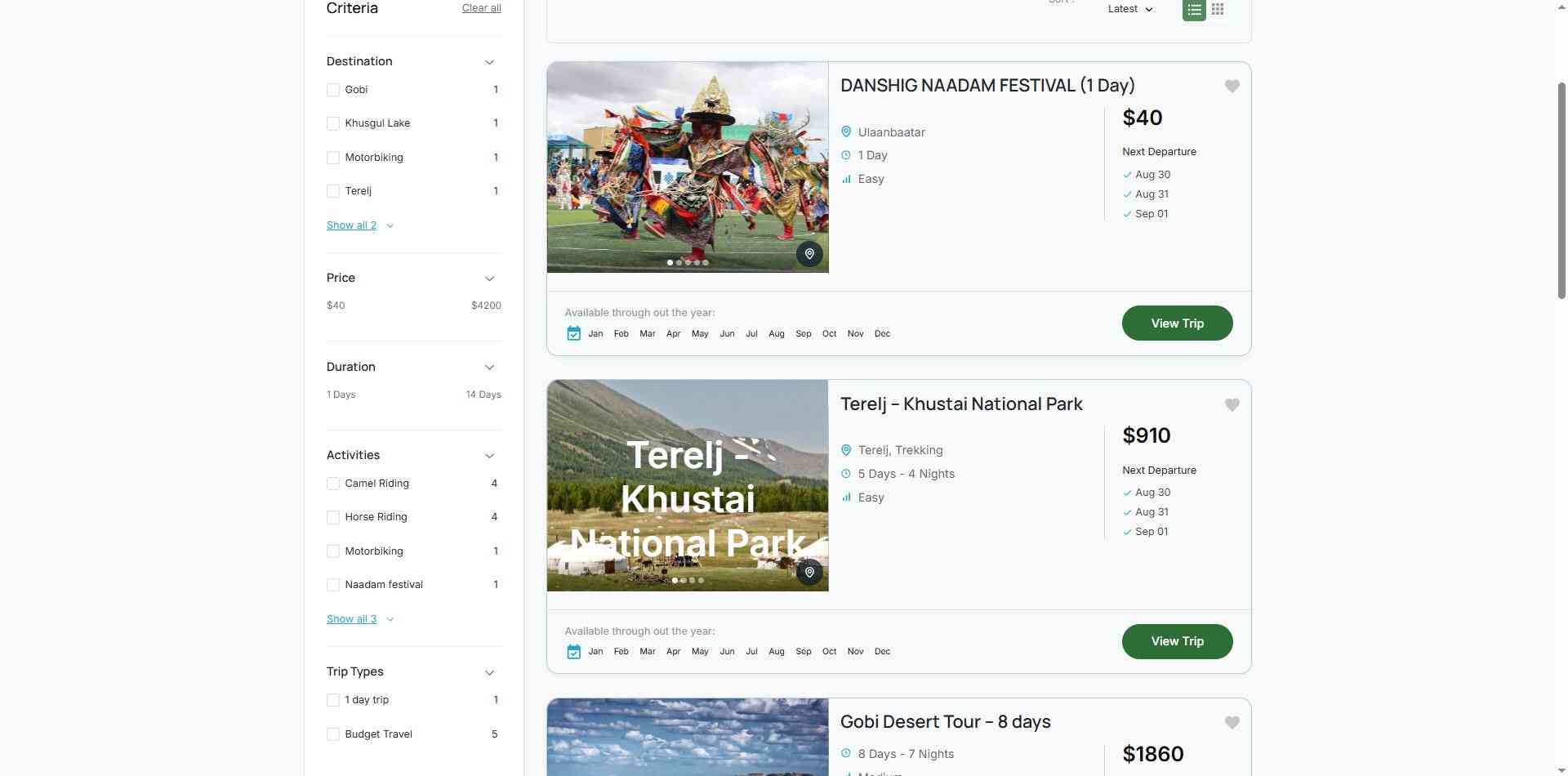Collapse the Activities filter section
The width and height of the screenshot is (1568, 776).
pos(489,456)
